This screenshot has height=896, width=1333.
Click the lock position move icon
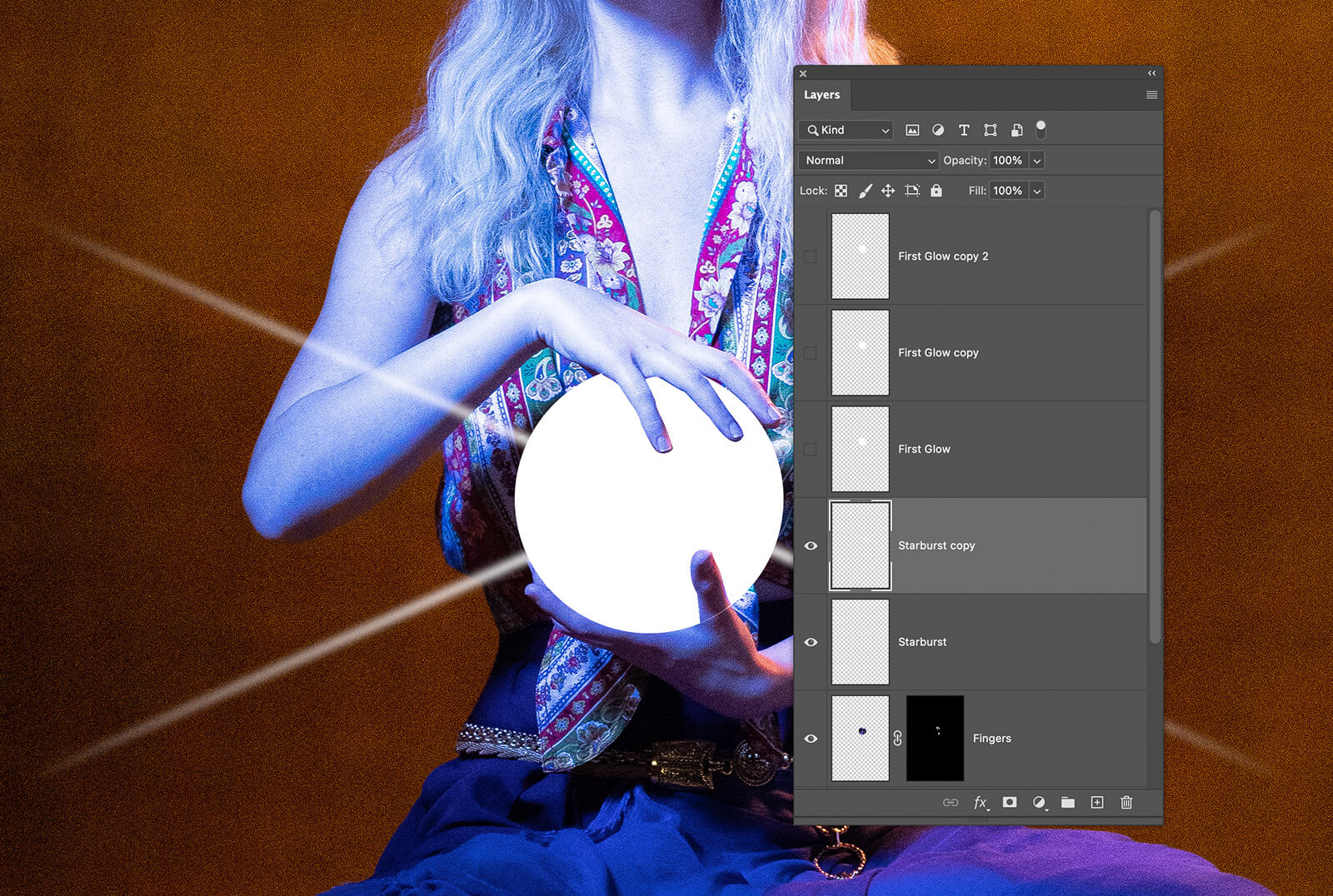pyautogui.click(x=888, y=191)
